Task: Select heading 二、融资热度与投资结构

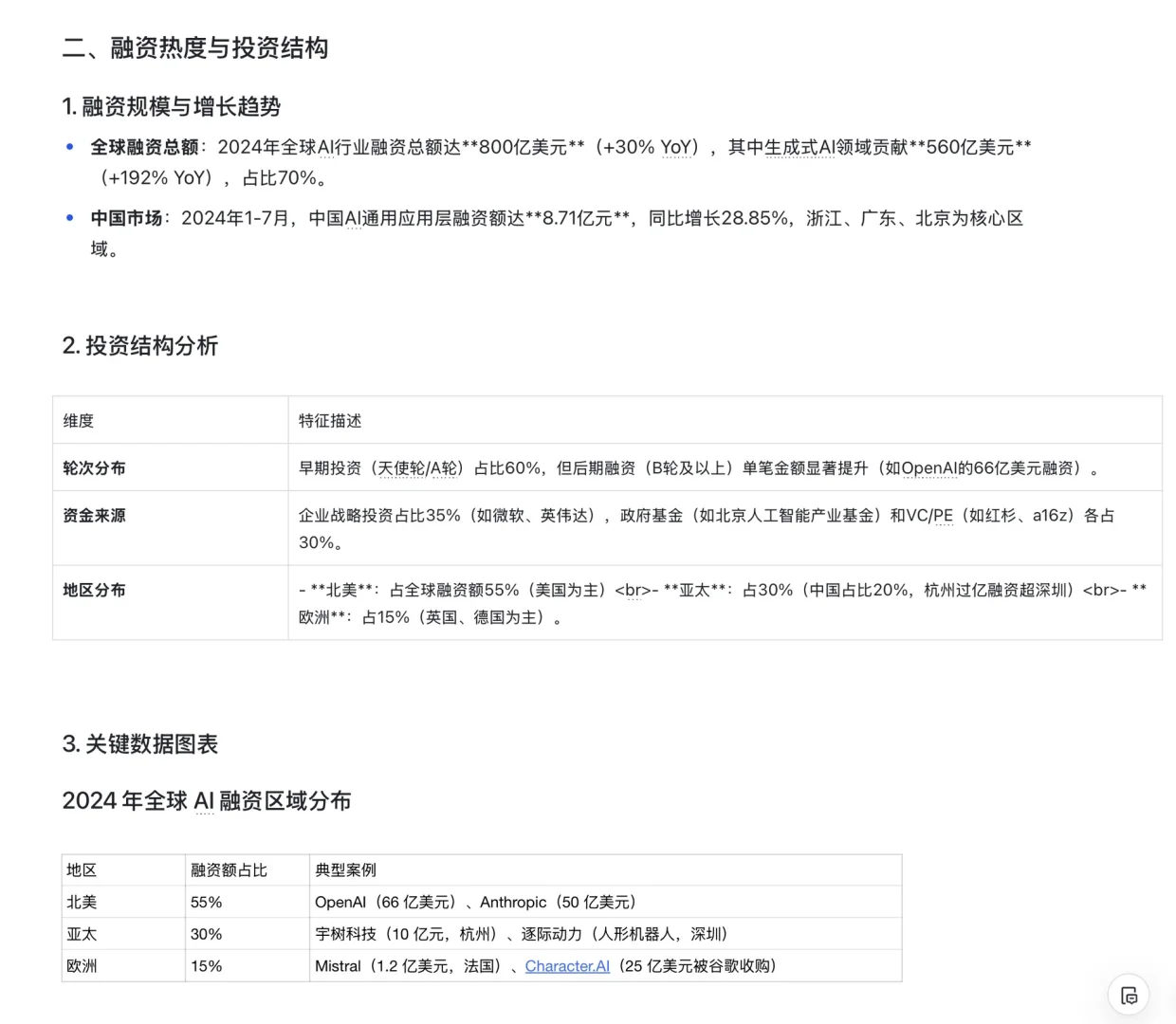Action: pos(195,48)
